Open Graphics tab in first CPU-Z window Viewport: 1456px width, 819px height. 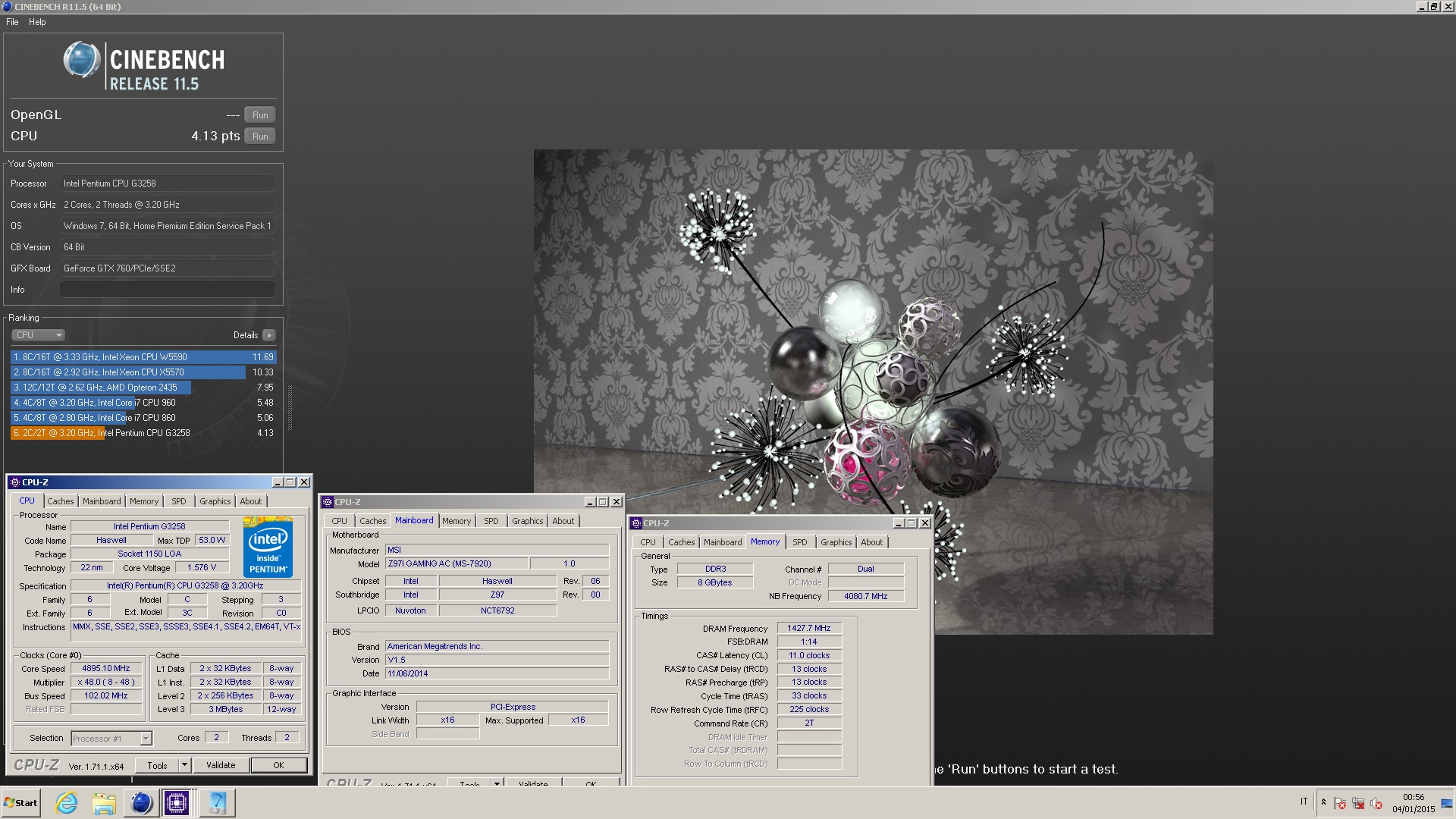click(215, 501)
